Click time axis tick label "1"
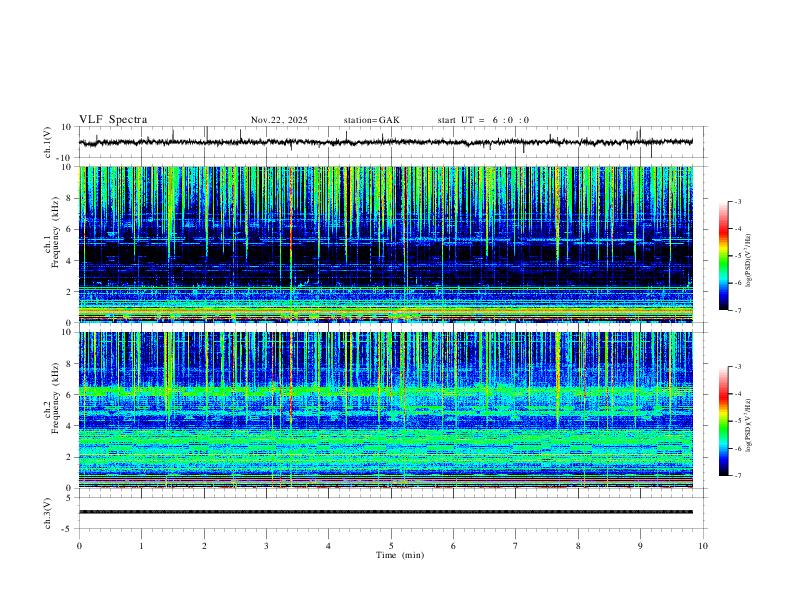Screen dimensions: 792x612 pos(141,546)
